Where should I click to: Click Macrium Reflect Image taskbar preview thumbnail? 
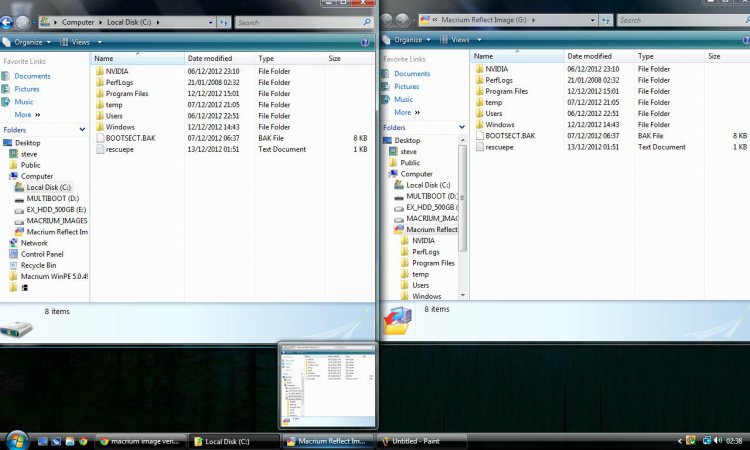pos(328,385)
